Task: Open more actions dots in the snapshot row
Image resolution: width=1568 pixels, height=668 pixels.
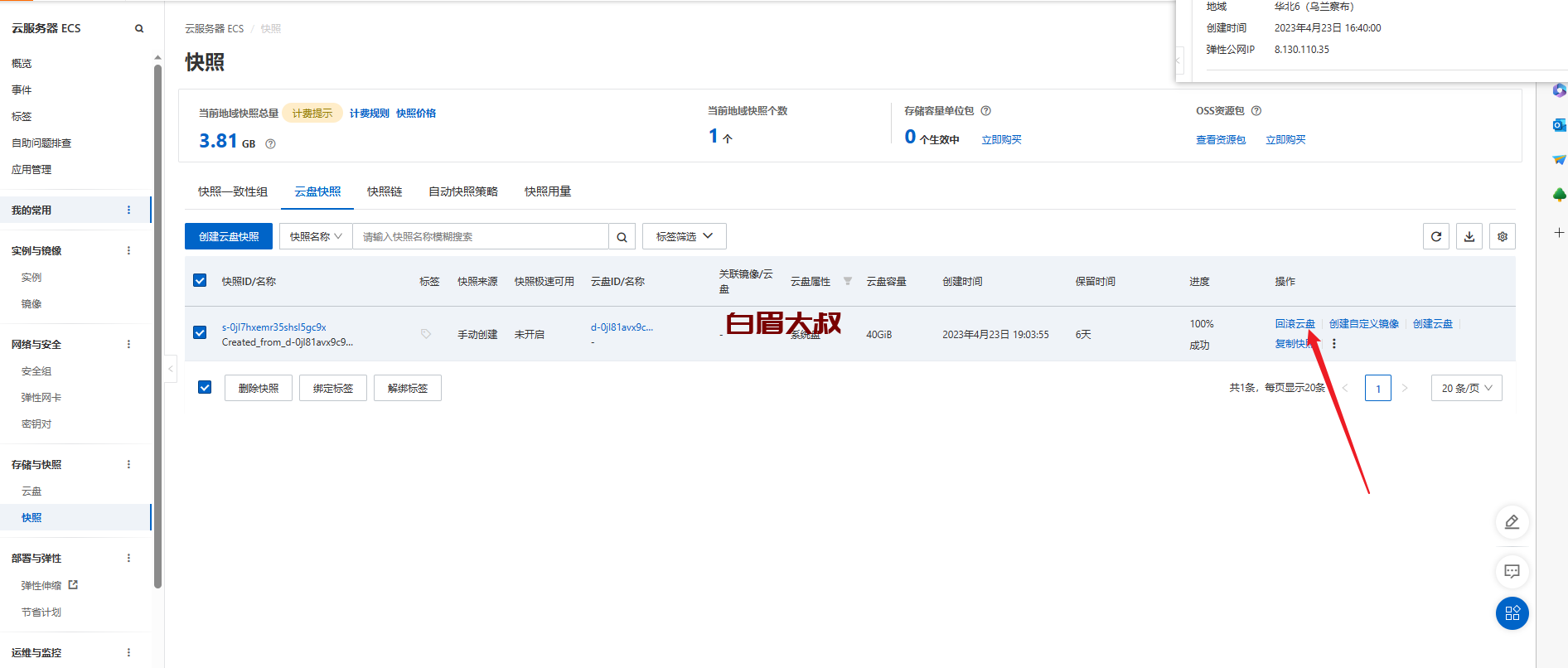Action: (x=1334, y=344)
